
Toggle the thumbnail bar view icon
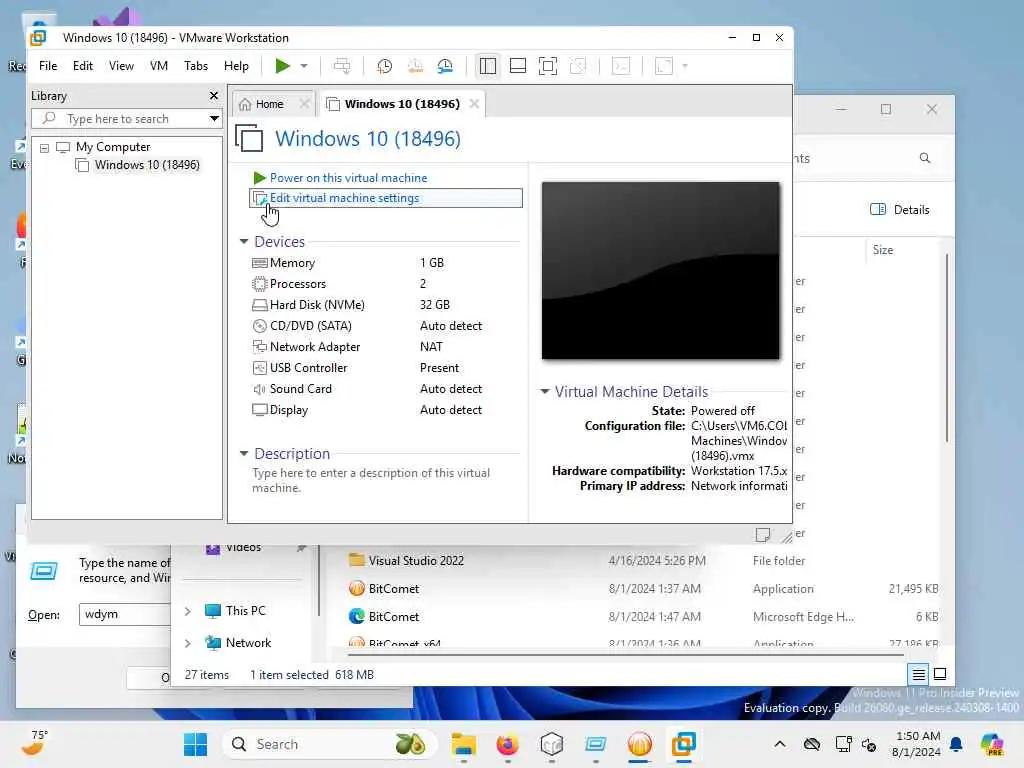click(x=518, y=66)
